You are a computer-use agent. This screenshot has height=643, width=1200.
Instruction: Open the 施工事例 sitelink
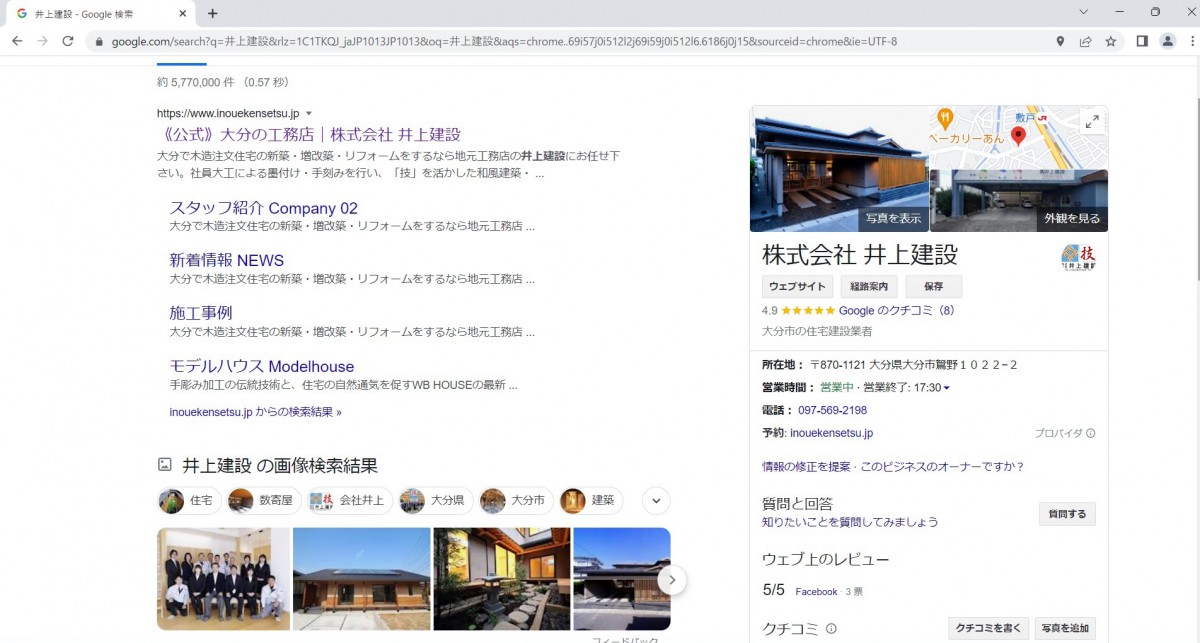tap(201, 313)
